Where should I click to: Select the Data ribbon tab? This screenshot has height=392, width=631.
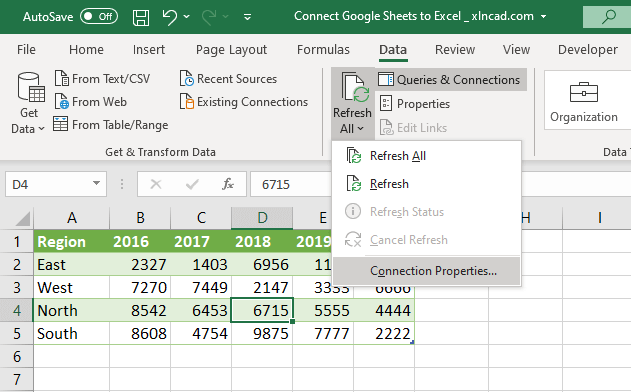tap(393, 50)
